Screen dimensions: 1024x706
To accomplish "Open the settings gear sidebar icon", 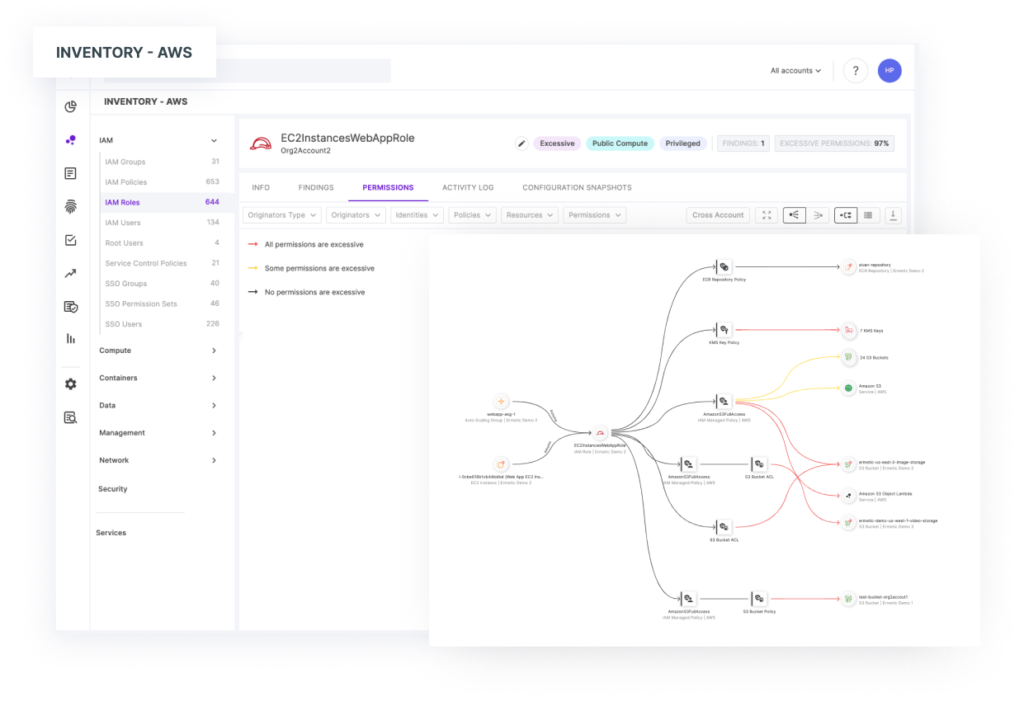I will (71, 384).
